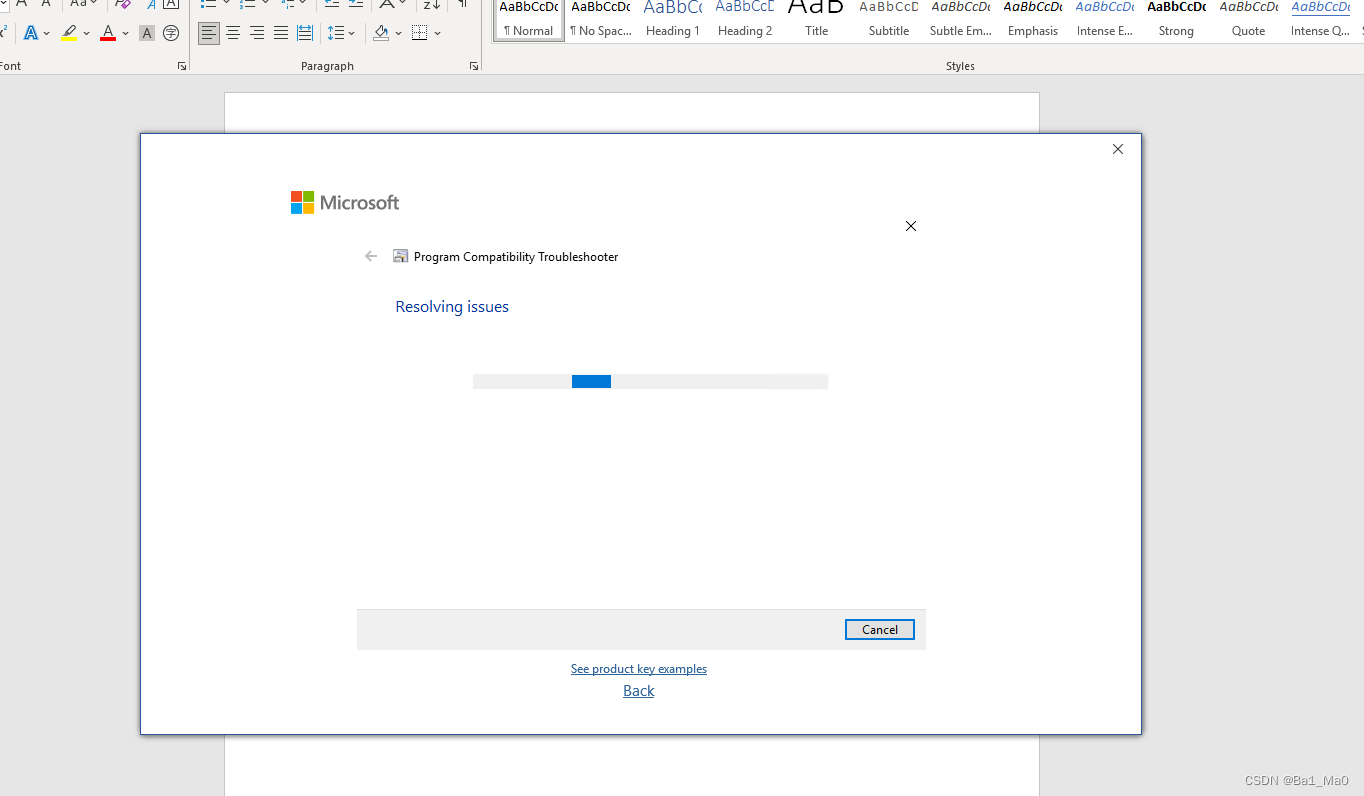Center the paragraph text

(233, 33)
